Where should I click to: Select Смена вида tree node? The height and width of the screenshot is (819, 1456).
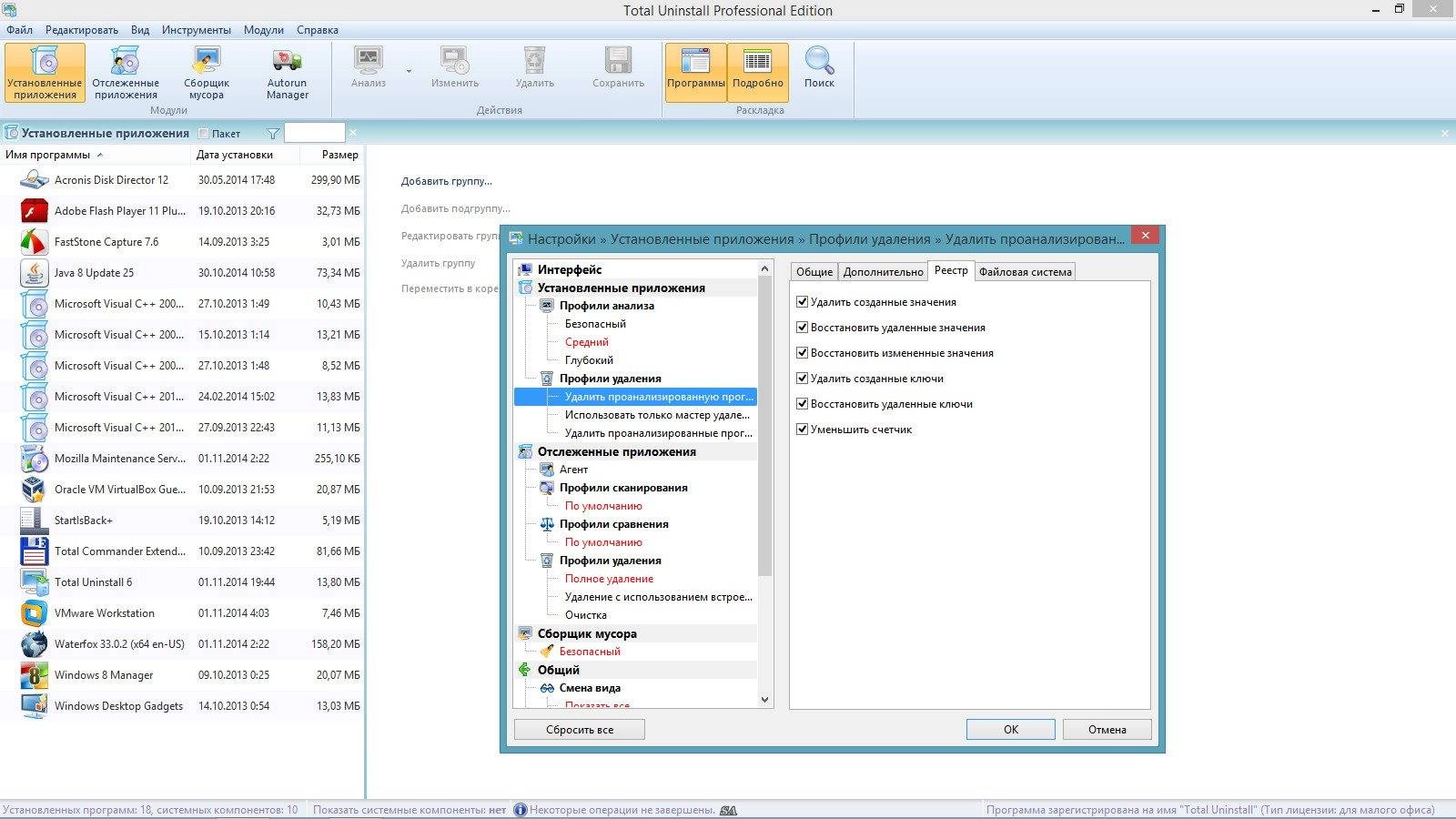point(590,688)
